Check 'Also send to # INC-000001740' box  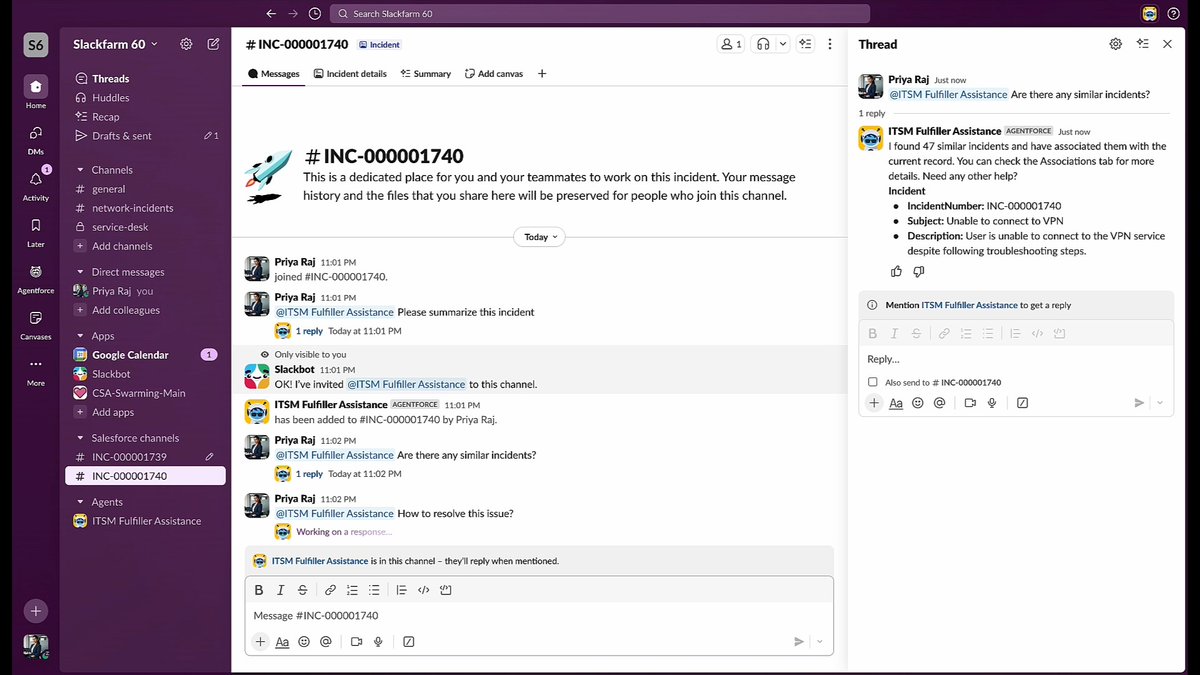tap(873, 382)
